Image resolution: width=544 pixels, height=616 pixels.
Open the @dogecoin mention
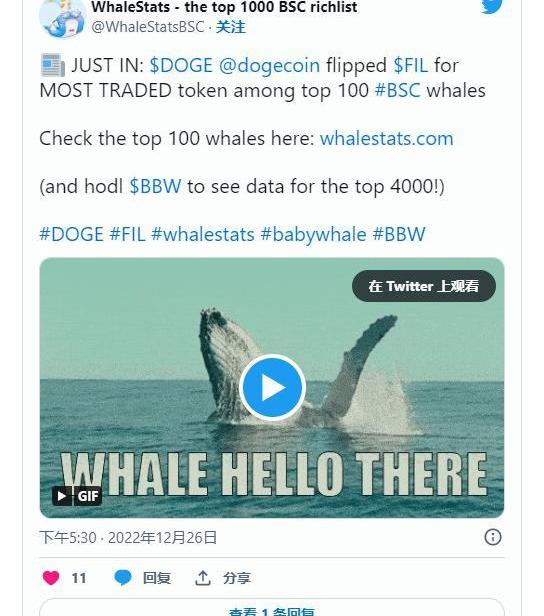(x=269, y=65)
